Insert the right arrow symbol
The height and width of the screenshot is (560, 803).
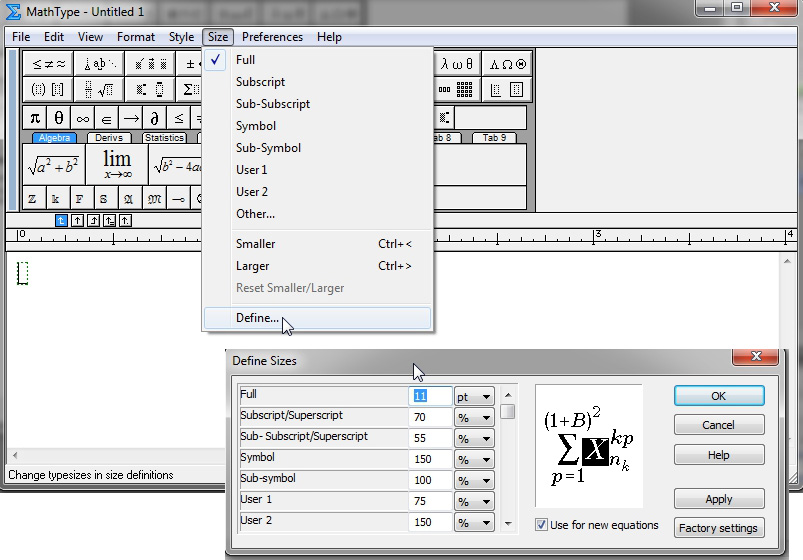point(131,118)
